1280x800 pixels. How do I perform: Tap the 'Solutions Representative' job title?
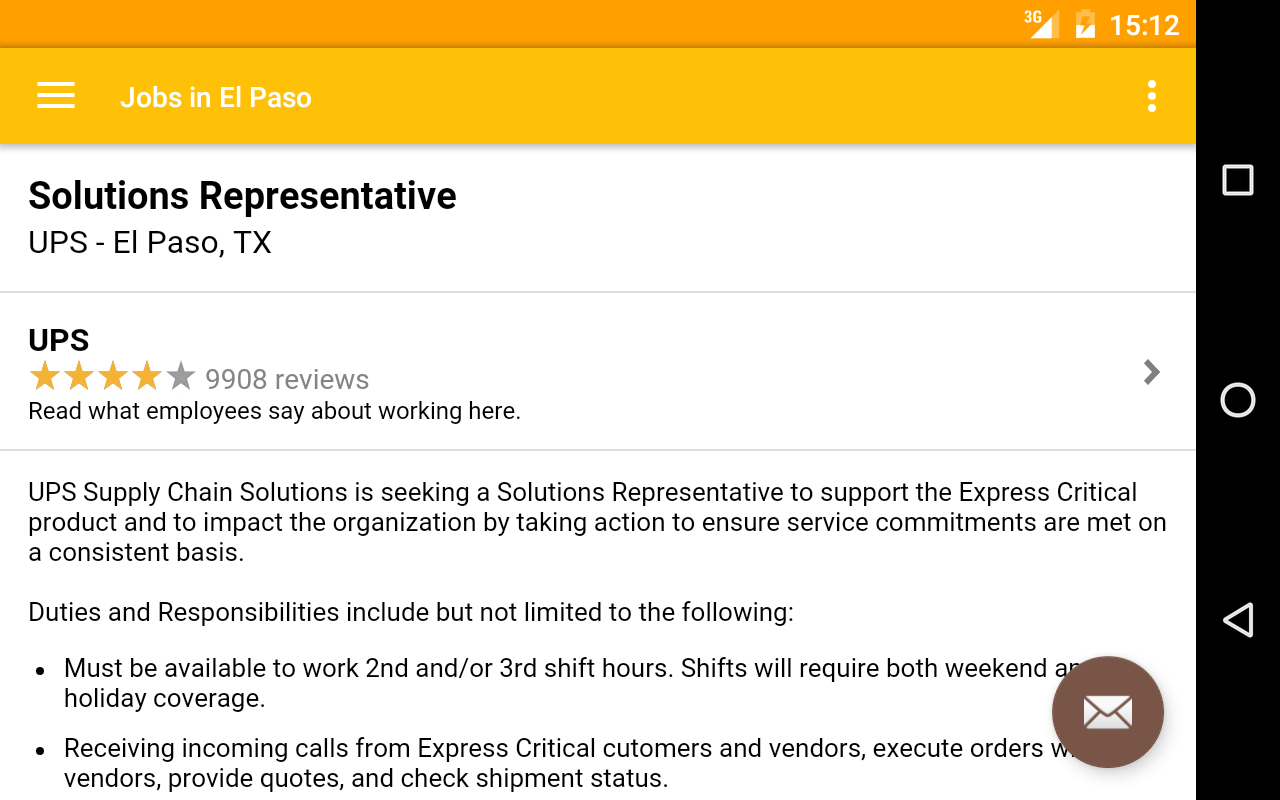[242, 196]
